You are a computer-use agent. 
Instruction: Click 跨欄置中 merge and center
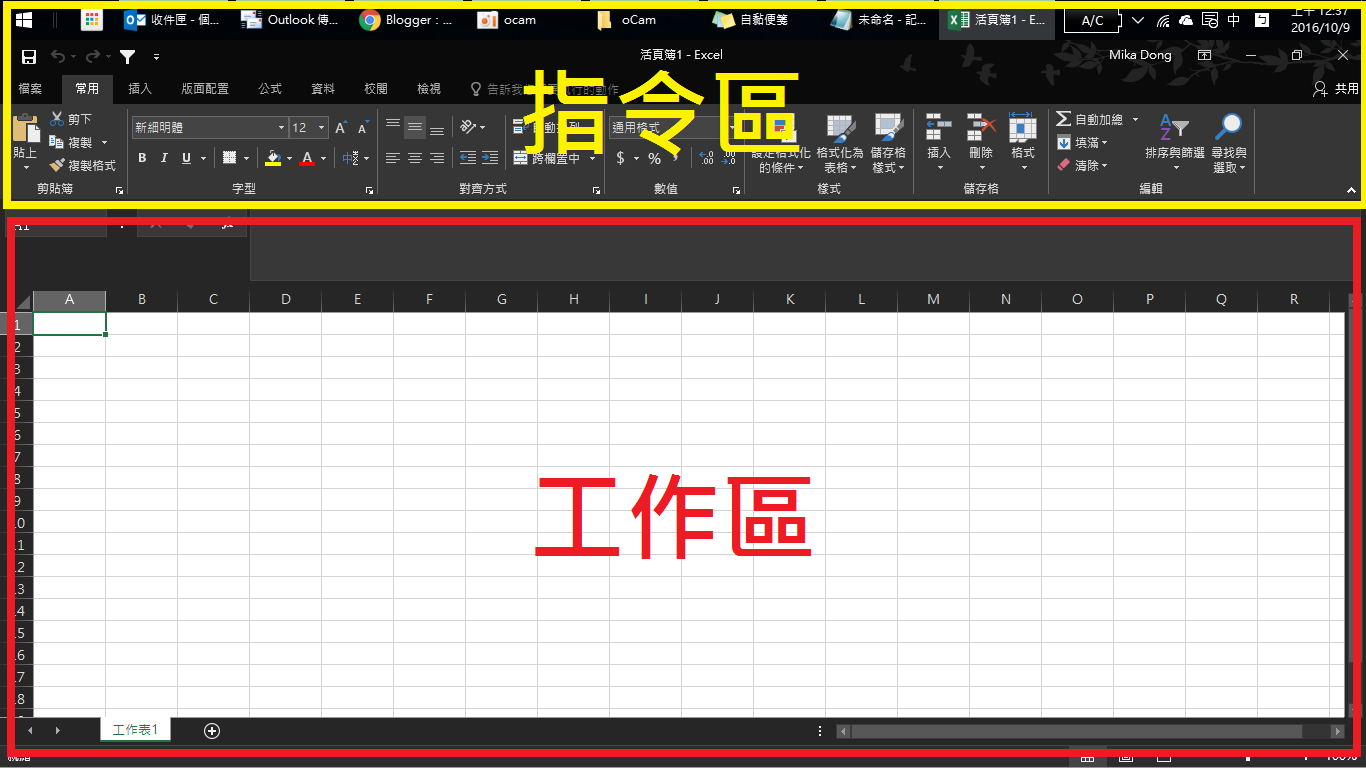[x=548, y=158]
